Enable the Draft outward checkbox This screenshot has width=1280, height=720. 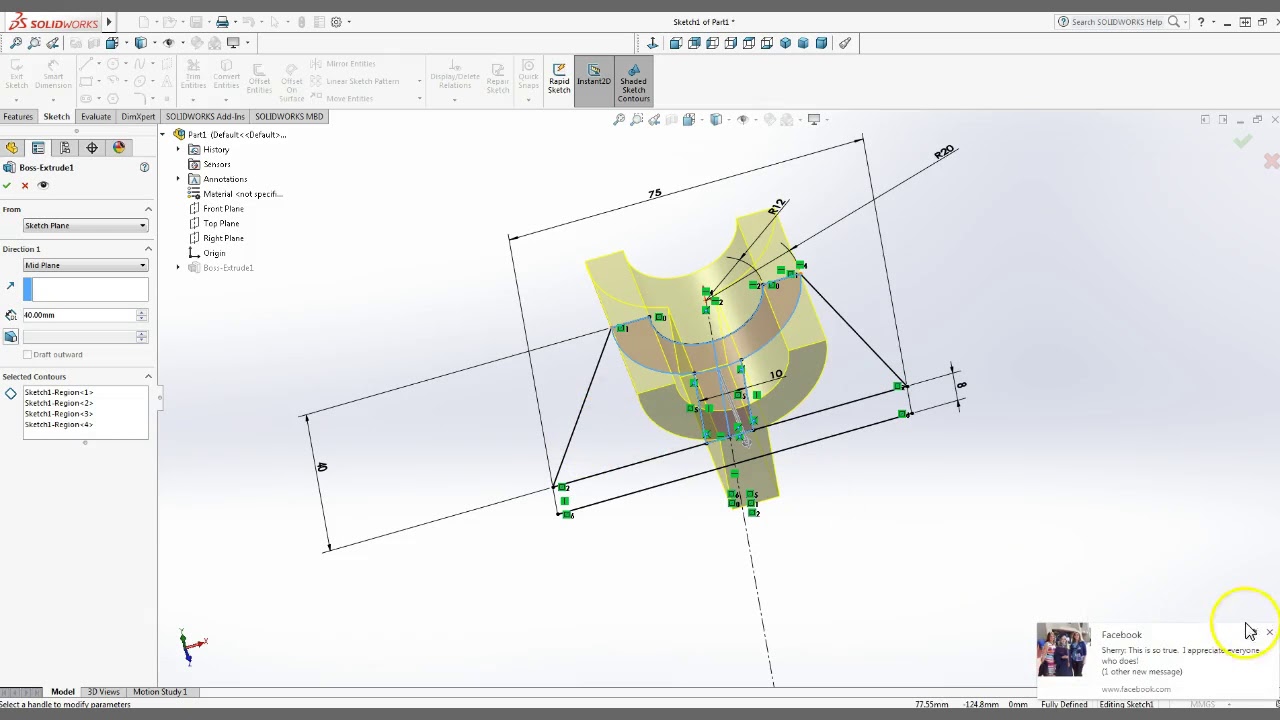click(28, 354)
